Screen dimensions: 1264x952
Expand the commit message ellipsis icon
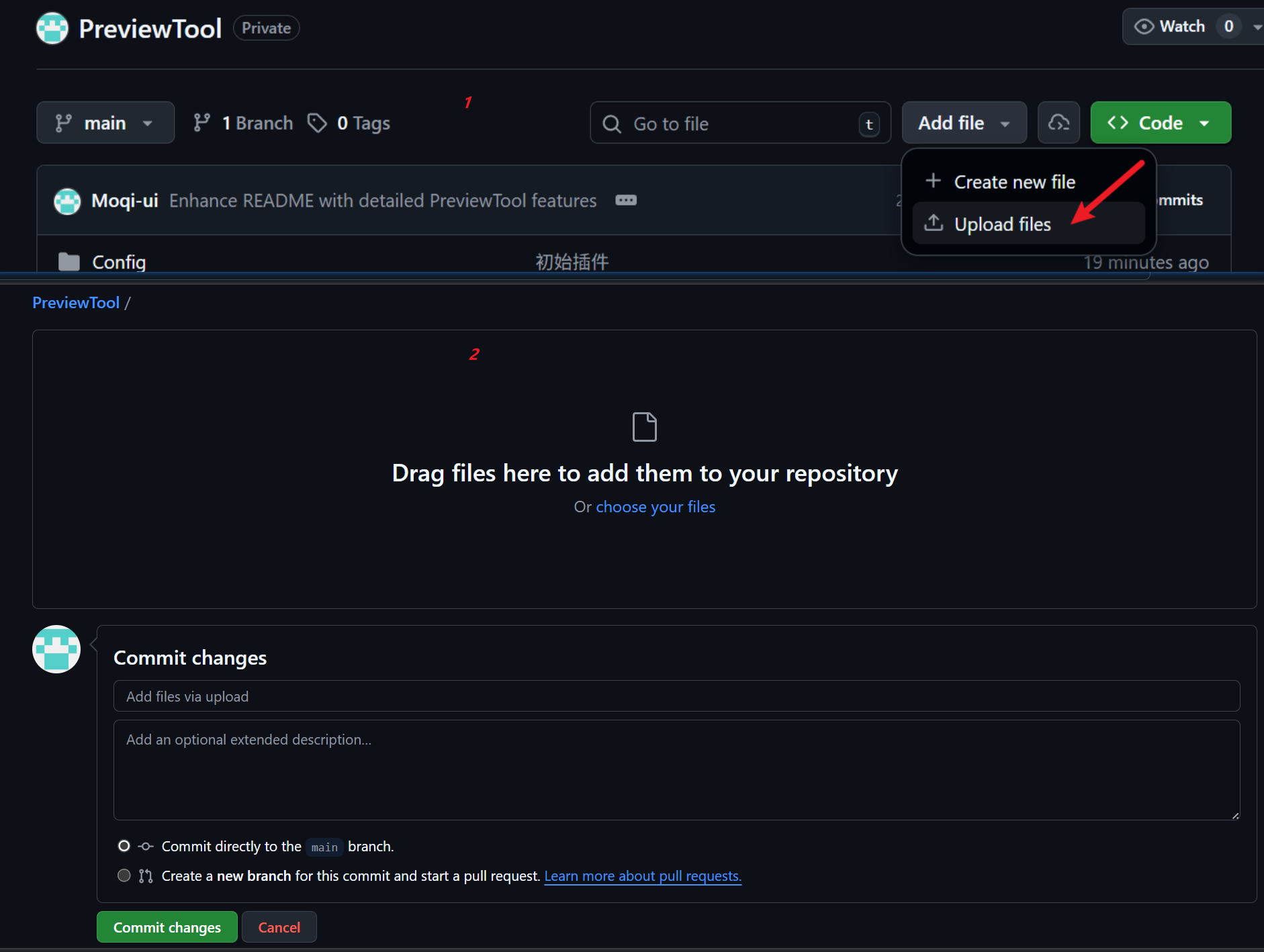[626, 200]
